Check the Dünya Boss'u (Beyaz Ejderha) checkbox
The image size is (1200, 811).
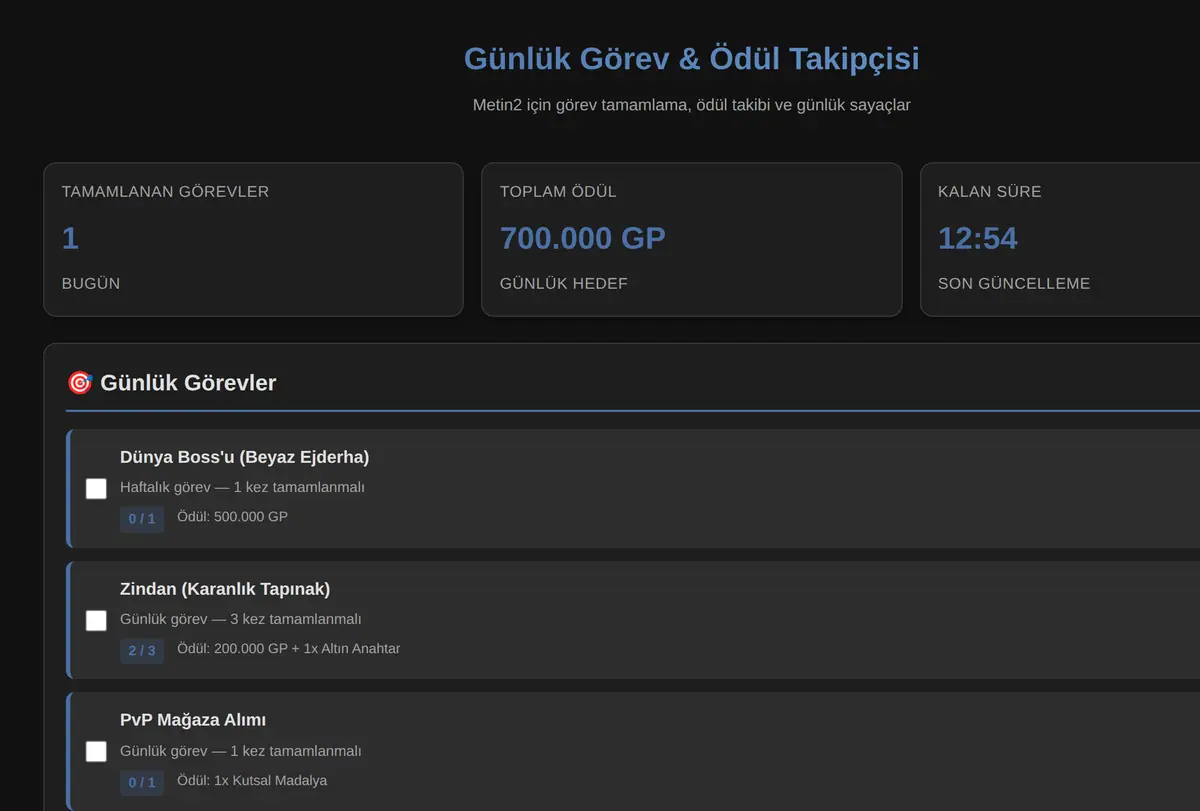pyautogui.click(x=96, y=489)
